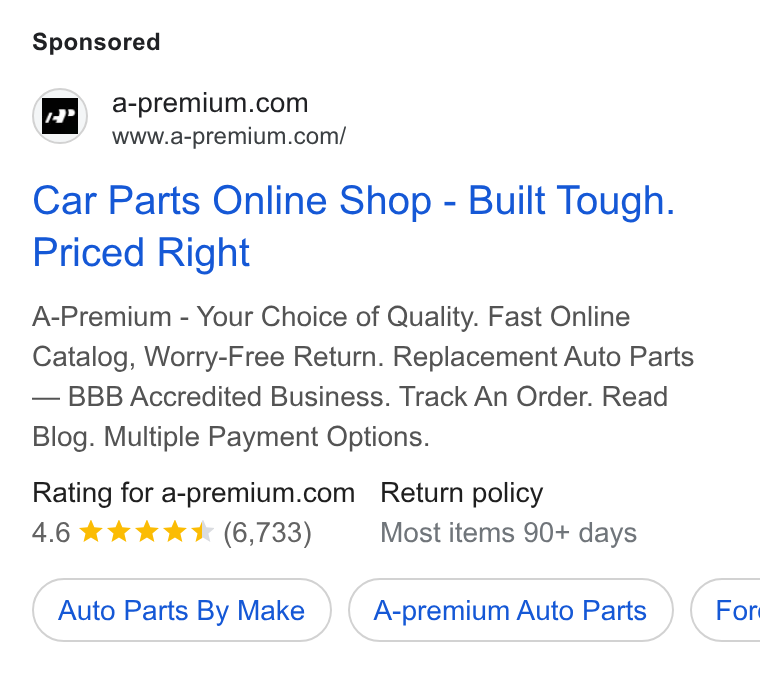The image size is (760, 674).
Task: Click the Priced Right headline text
Action: 141,252
